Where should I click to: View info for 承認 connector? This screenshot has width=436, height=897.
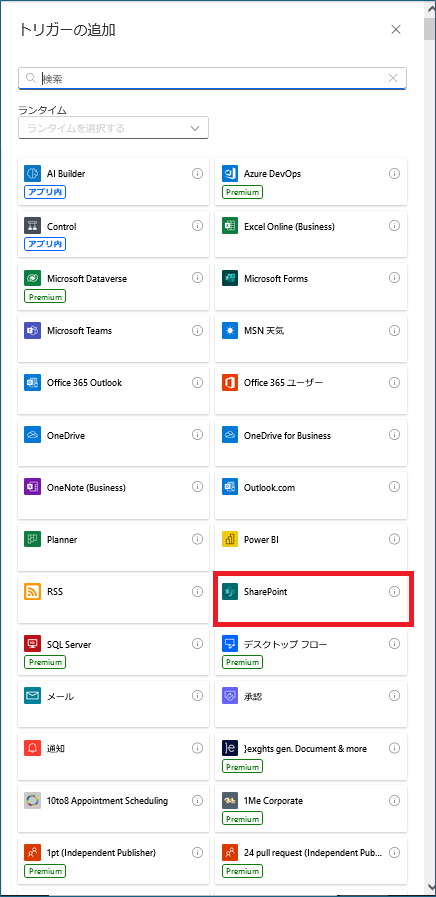pos(394,696)
